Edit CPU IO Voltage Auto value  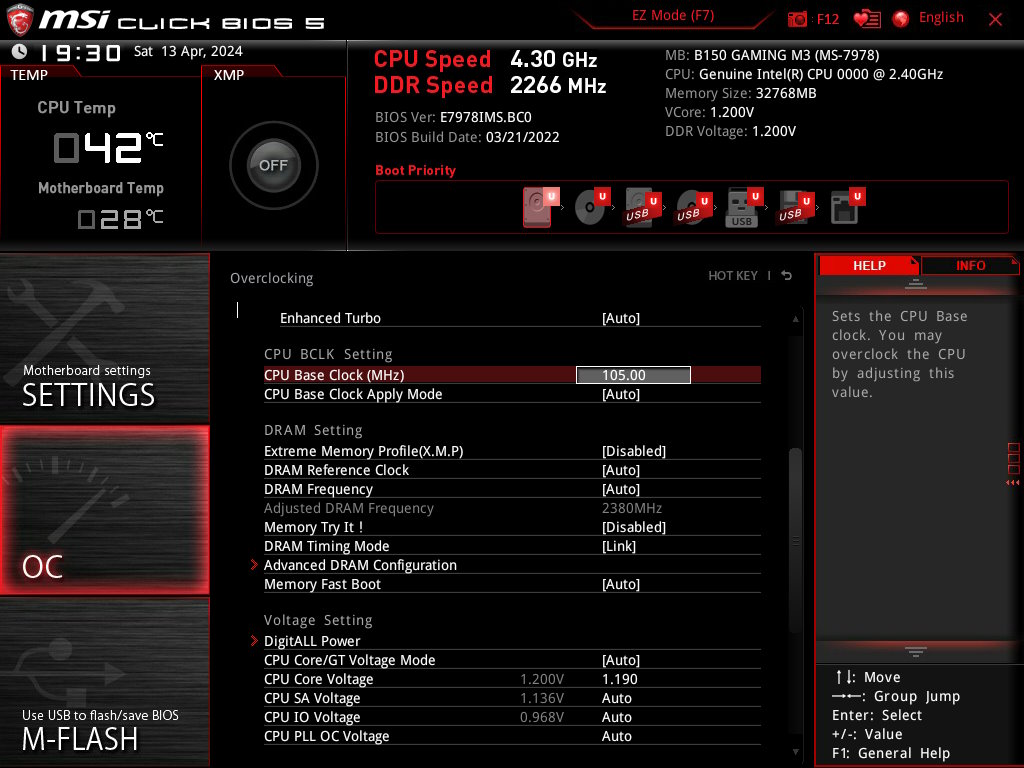(x=616, y=717)
